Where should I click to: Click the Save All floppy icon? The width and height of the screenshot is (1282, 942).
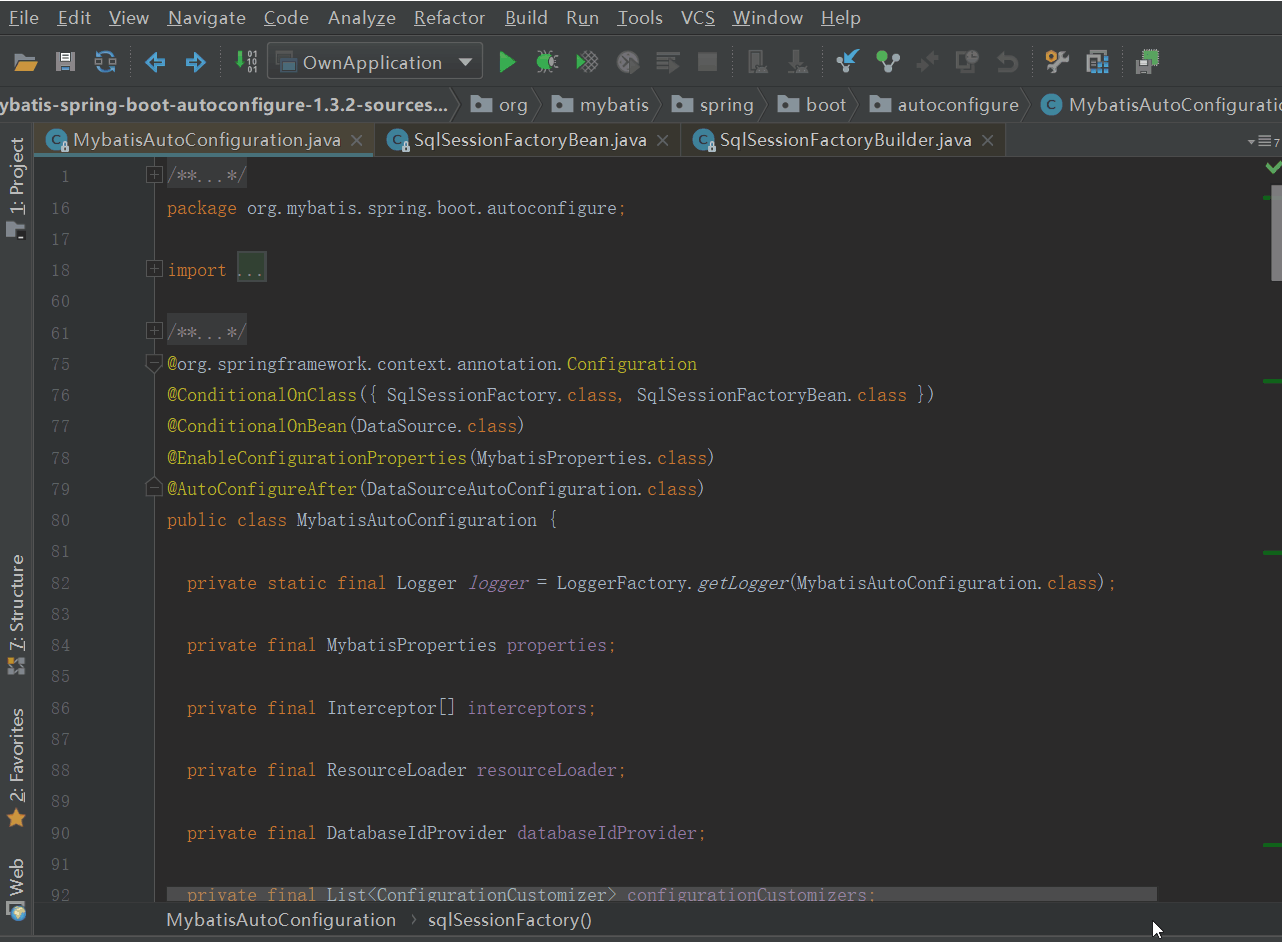point(66,62)
